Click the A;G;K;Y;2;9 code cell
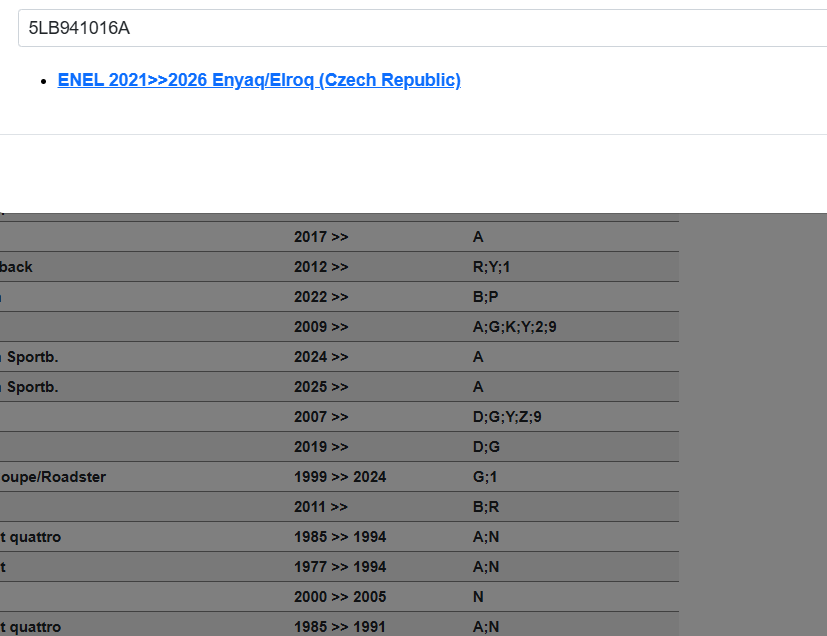This screenshot has width=827, height=636. pyautogui.click(x=514, y=327)
